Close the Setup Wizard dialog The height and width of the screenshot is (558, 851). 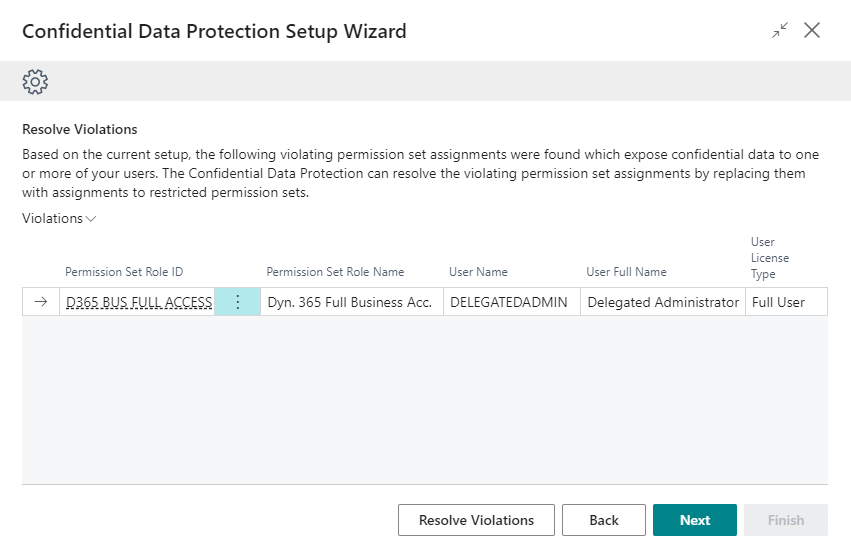(812, 31)
